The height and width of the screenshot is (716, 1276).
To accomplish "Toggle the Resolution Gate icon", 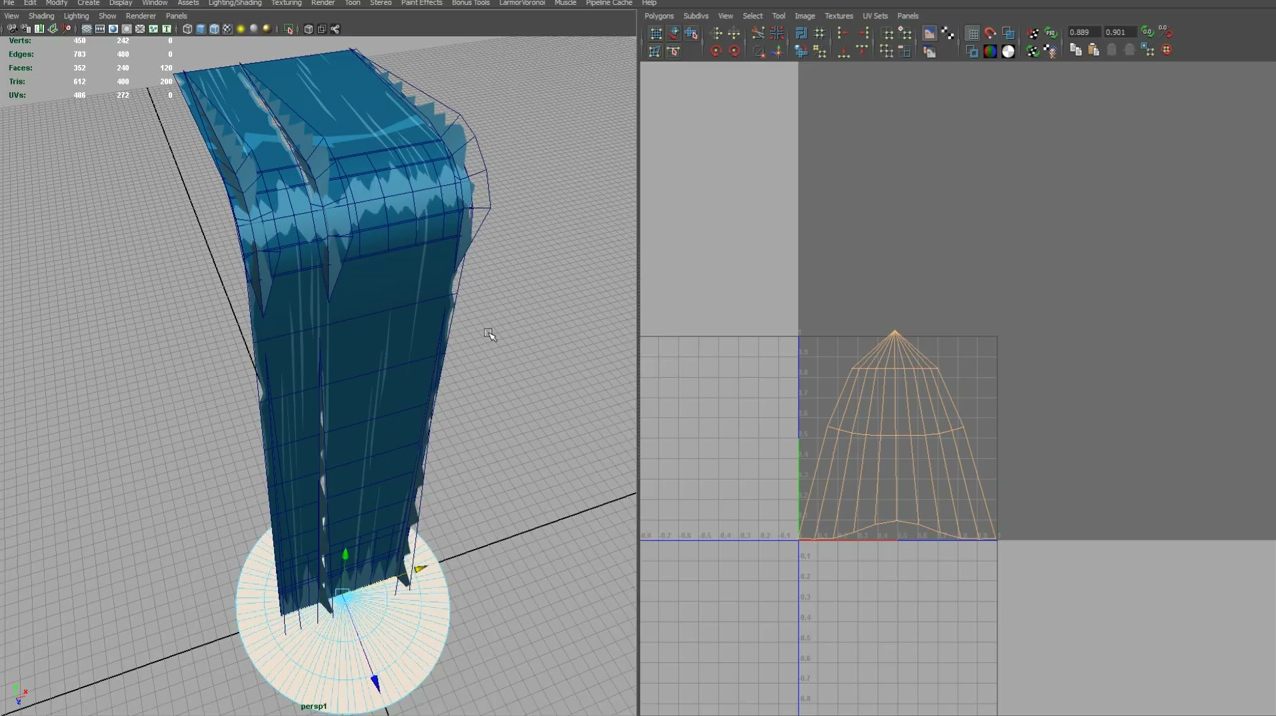I will coord(113,29).
